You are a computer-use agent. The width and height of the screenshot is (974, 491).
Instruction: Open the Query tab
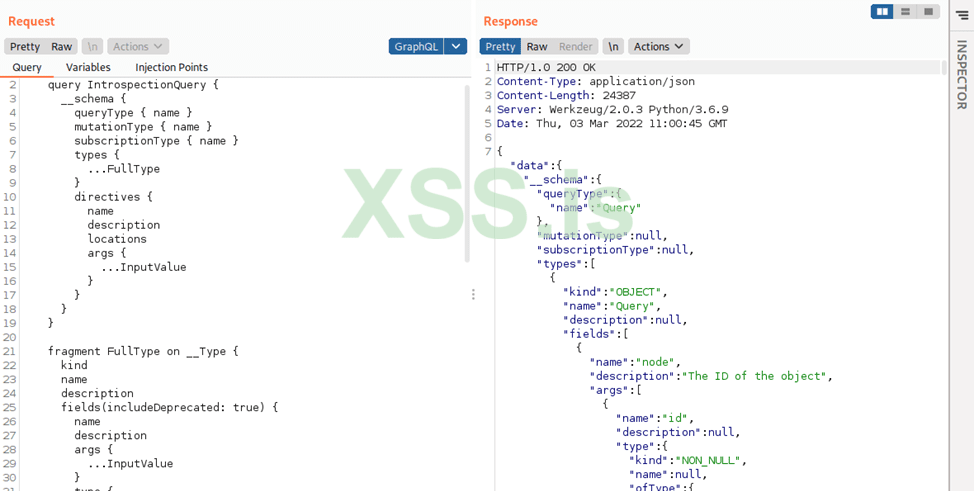pos(27,67)
